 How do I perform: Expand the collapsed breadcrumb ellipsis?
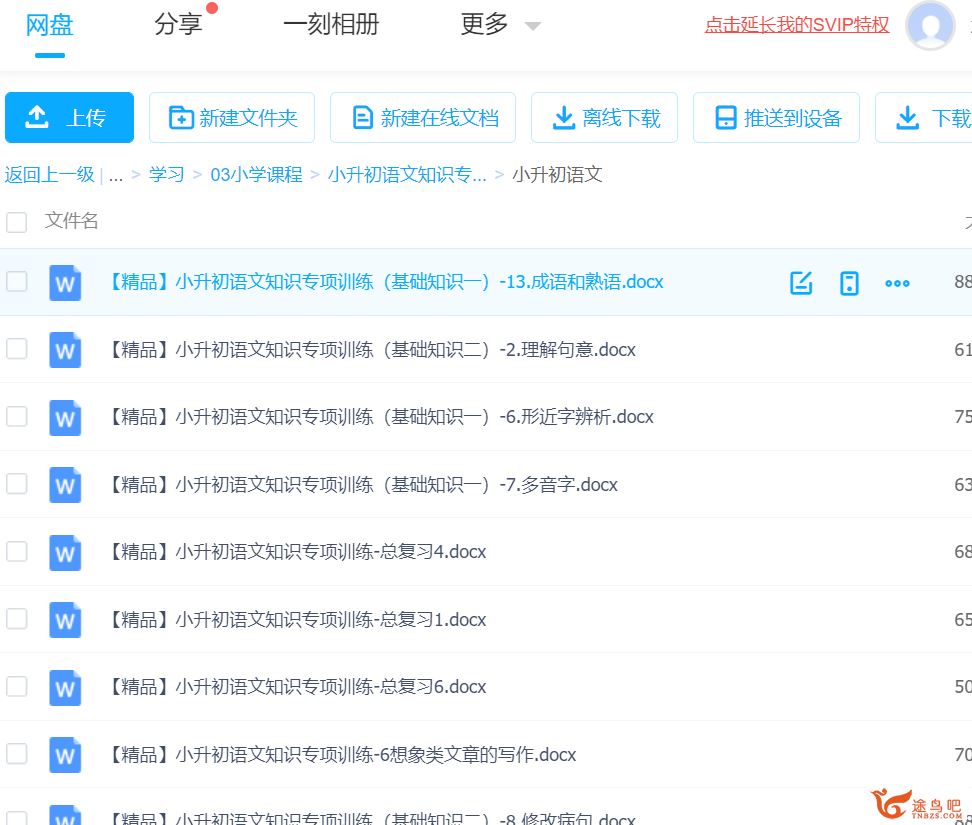(116, 175)
